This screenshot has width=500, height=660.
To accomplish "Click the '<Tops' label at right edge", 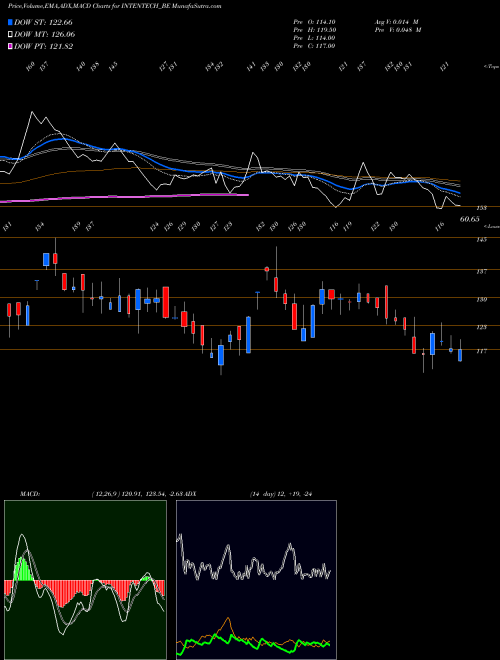I will click(491, 67).
